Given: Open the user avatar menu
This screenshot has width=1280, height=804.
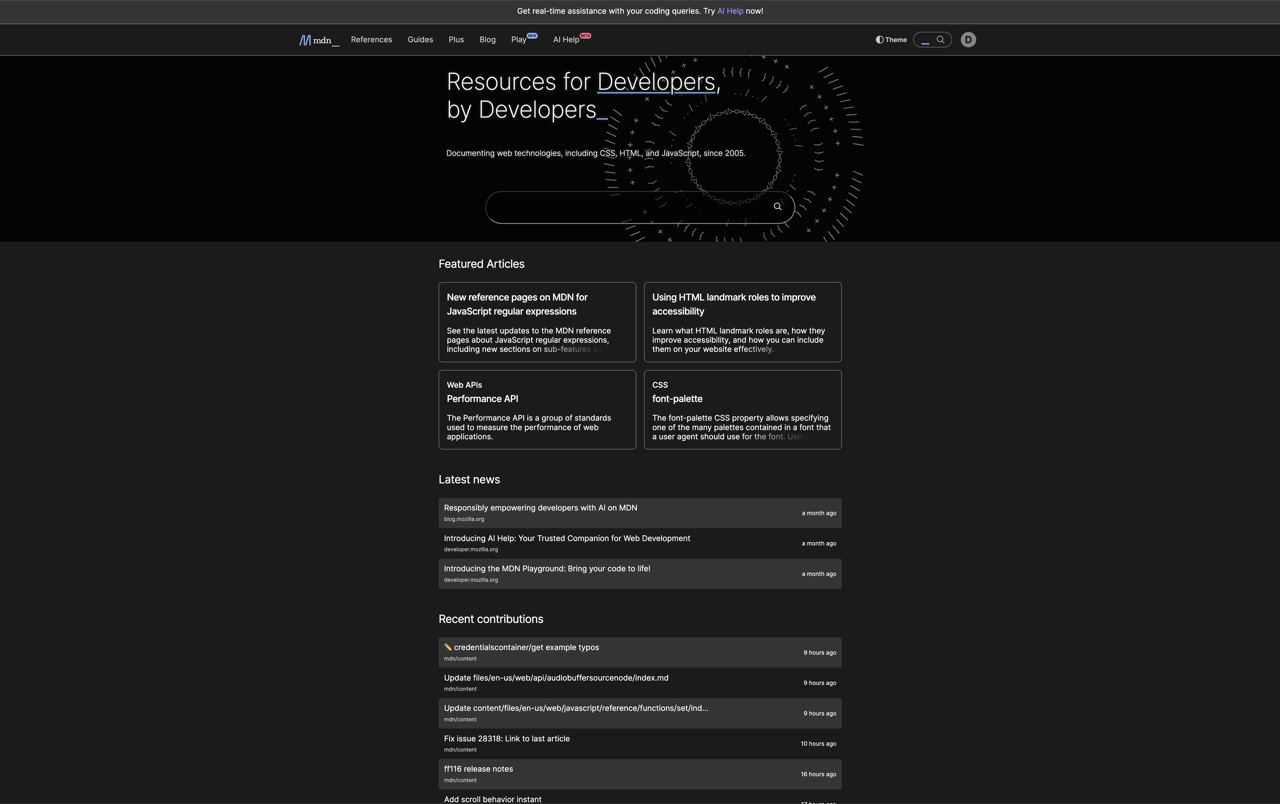Looking at the screenshot, I should click(x=968, y=40).
